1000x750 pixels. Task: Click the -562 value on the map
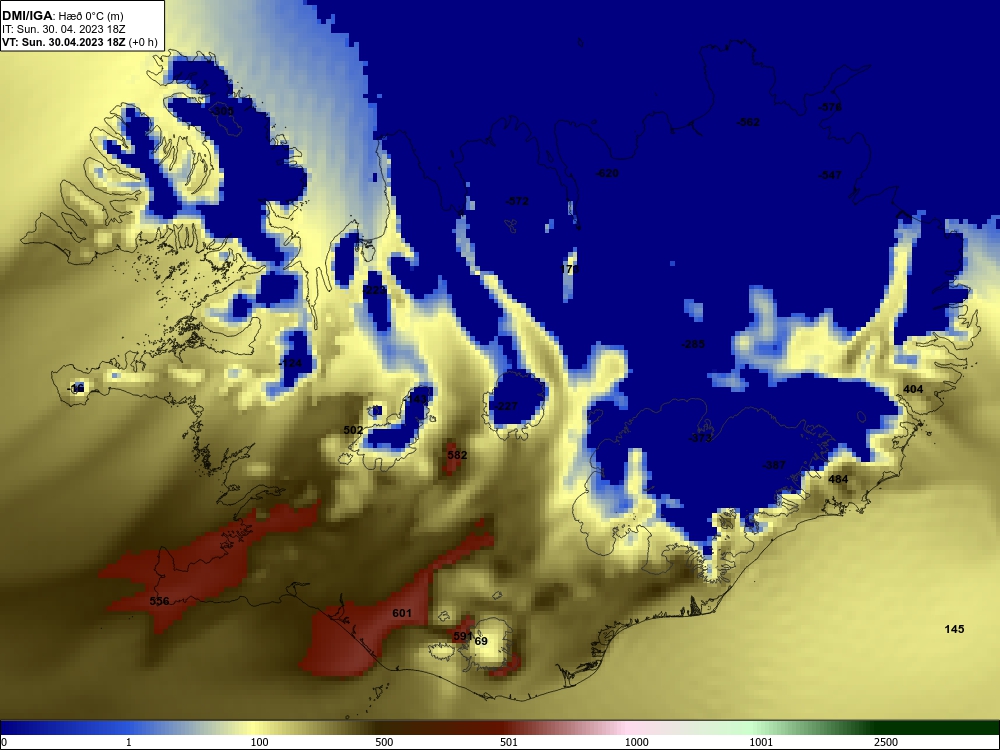(748, 122)
